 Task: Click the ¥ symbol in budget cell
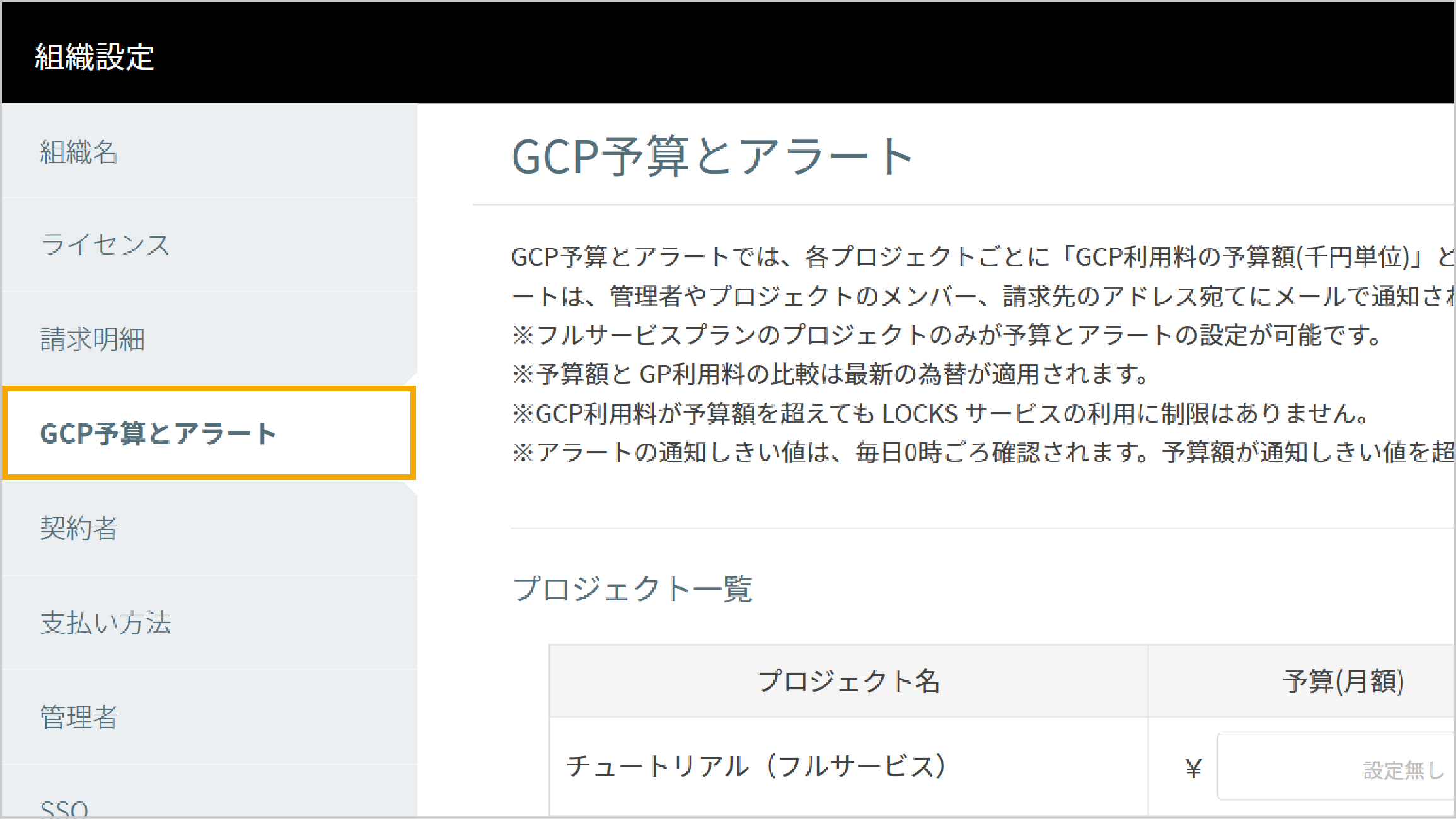pos(1193,769)
